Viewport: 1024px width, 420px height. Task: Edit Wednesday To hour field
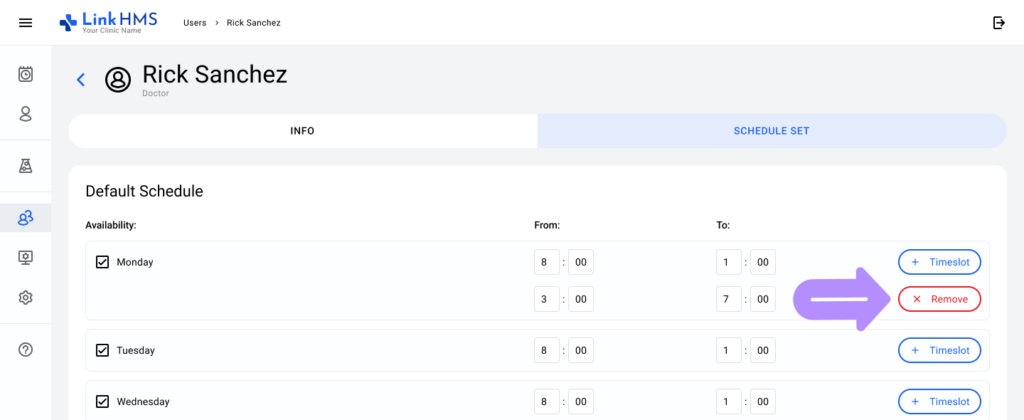pos(729,402)
